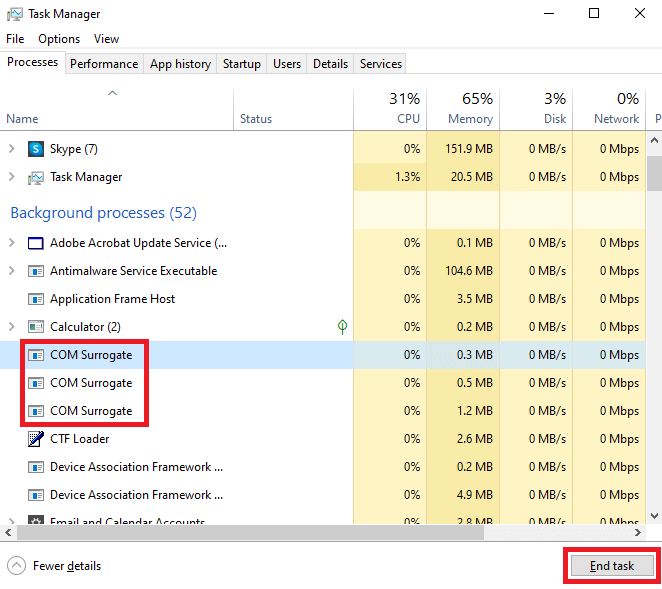Click the green leaf suspended icon on Calculator
The width and height of the screenshot is (662, 589).
pos(342,326)
